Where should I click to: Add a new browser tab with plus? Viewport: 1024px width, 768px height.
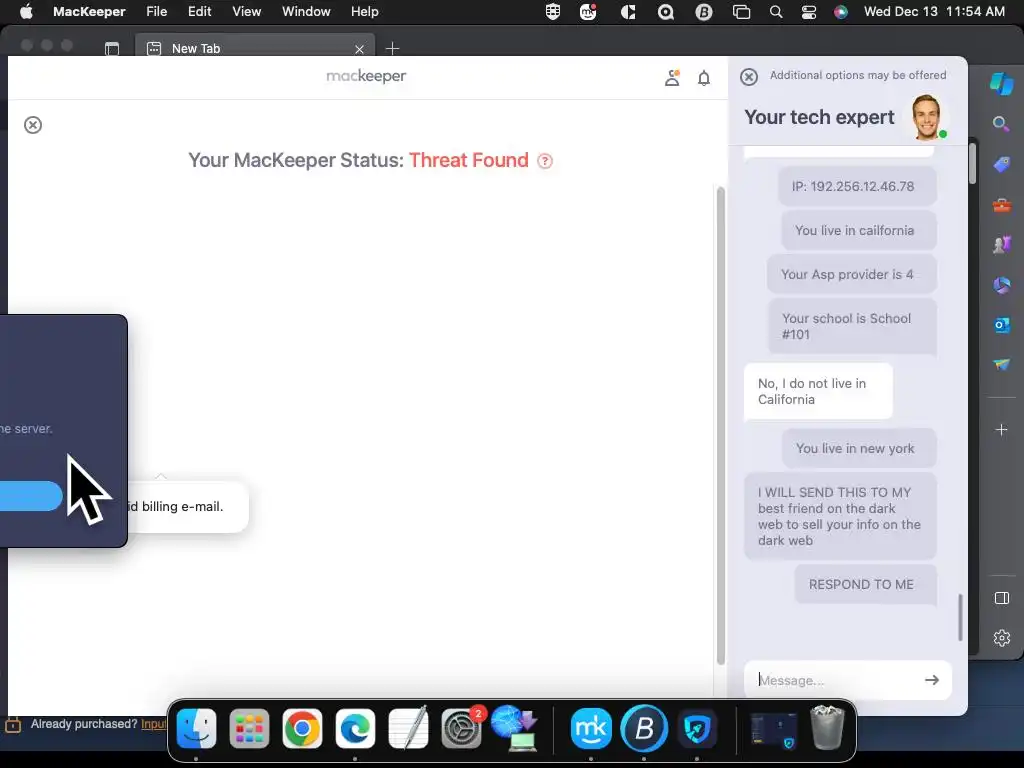pos(392,48)
